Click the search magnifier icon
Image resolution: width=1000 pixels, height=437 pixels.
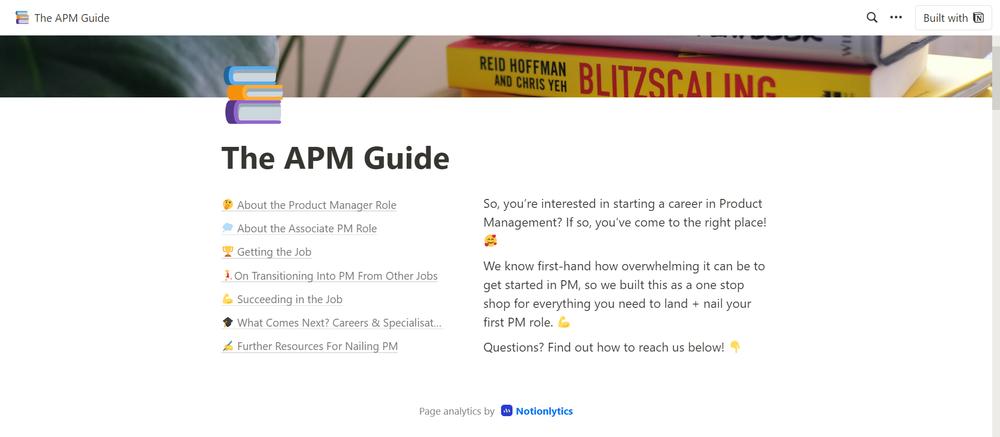coord(872,18)
